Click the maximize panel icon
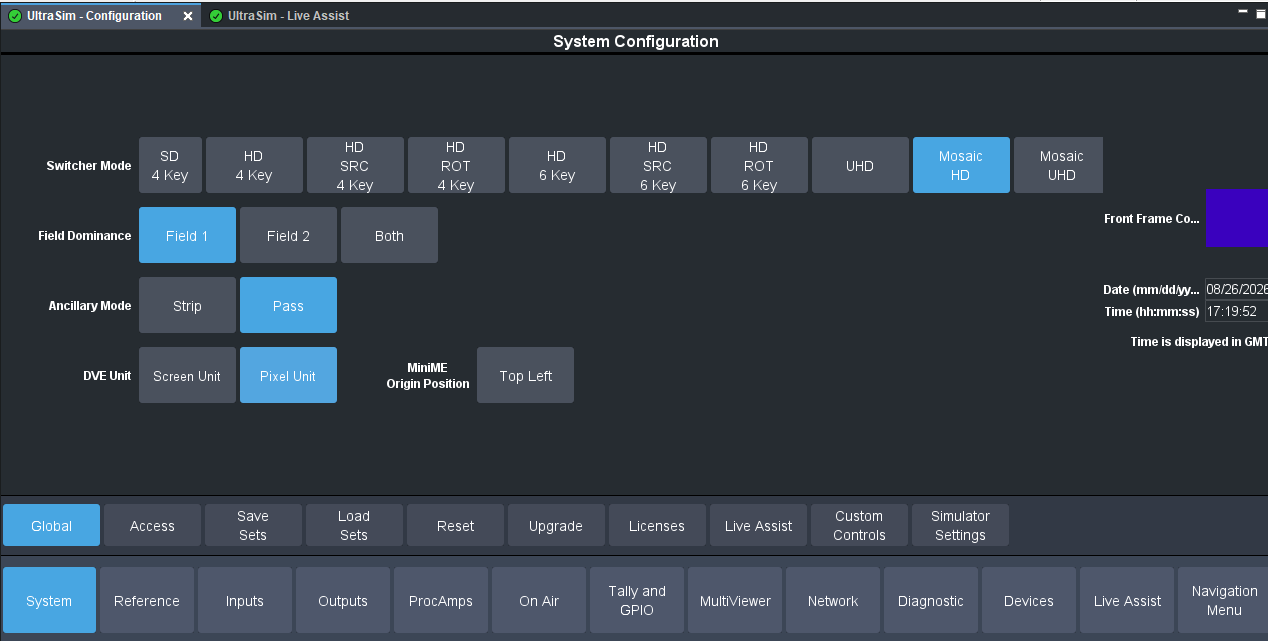 [x=1259, y=13]
